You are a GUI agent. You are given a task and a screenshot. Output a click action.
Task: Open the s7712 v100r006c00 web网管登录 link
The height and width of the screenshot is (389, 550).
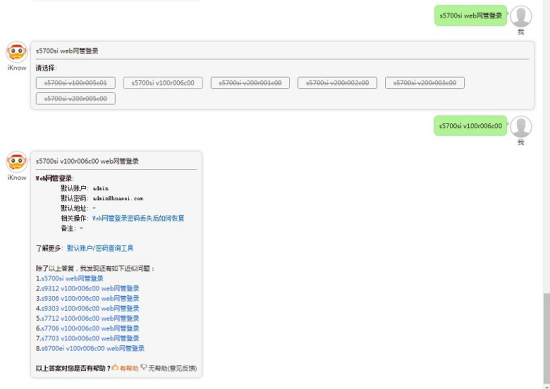[x=87, y=318]
